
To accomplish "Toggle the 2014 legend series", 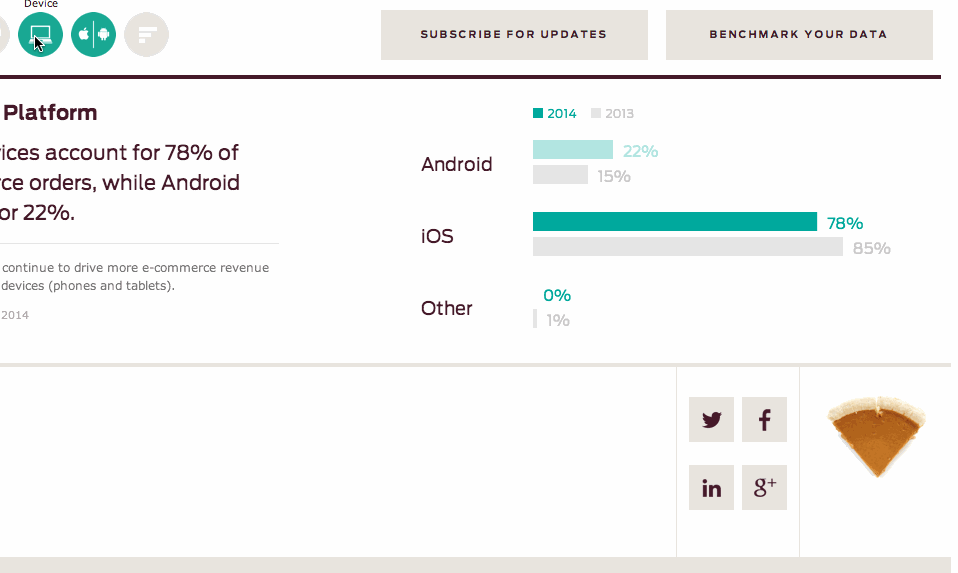I will point(555,114).
